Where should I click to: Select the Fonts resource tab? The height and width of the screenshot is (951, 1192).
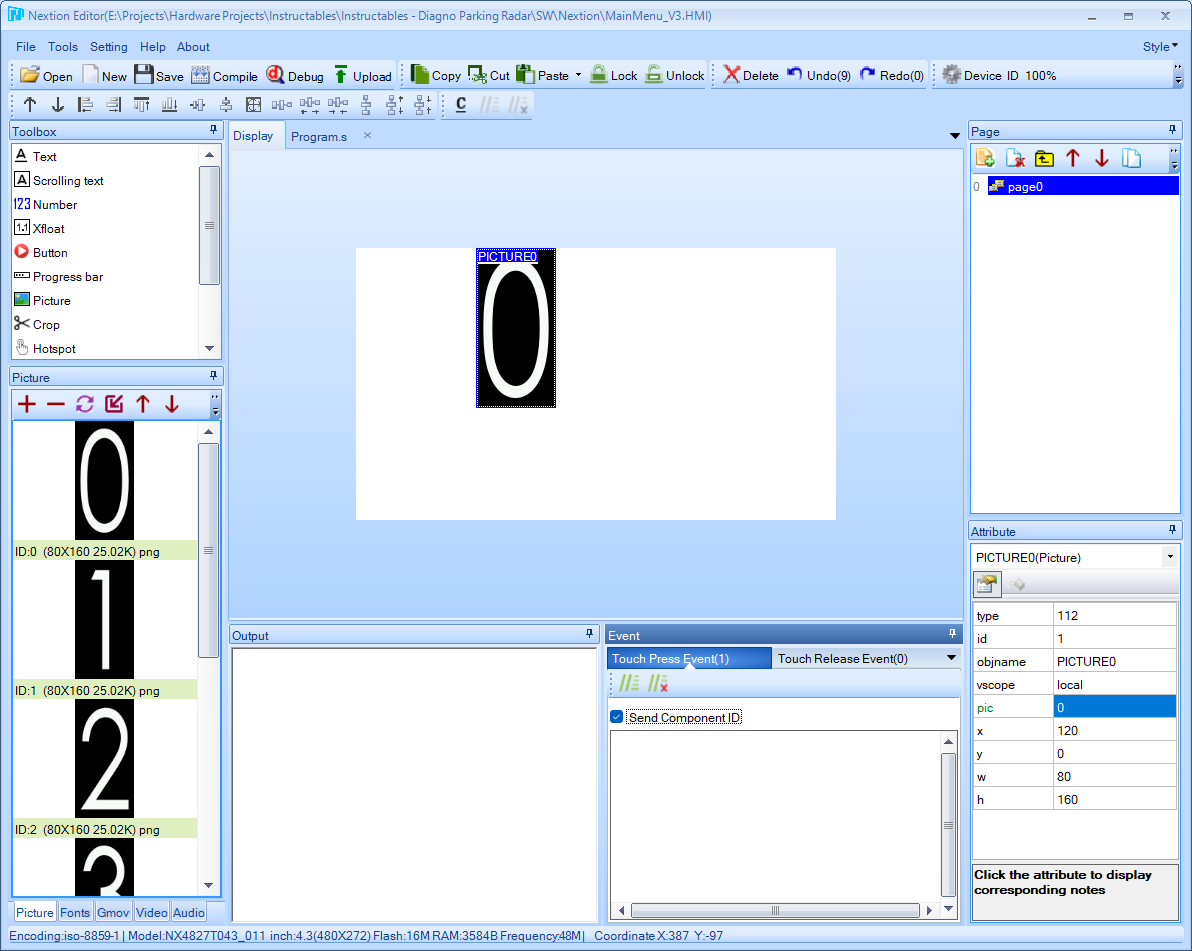[74, 912]
